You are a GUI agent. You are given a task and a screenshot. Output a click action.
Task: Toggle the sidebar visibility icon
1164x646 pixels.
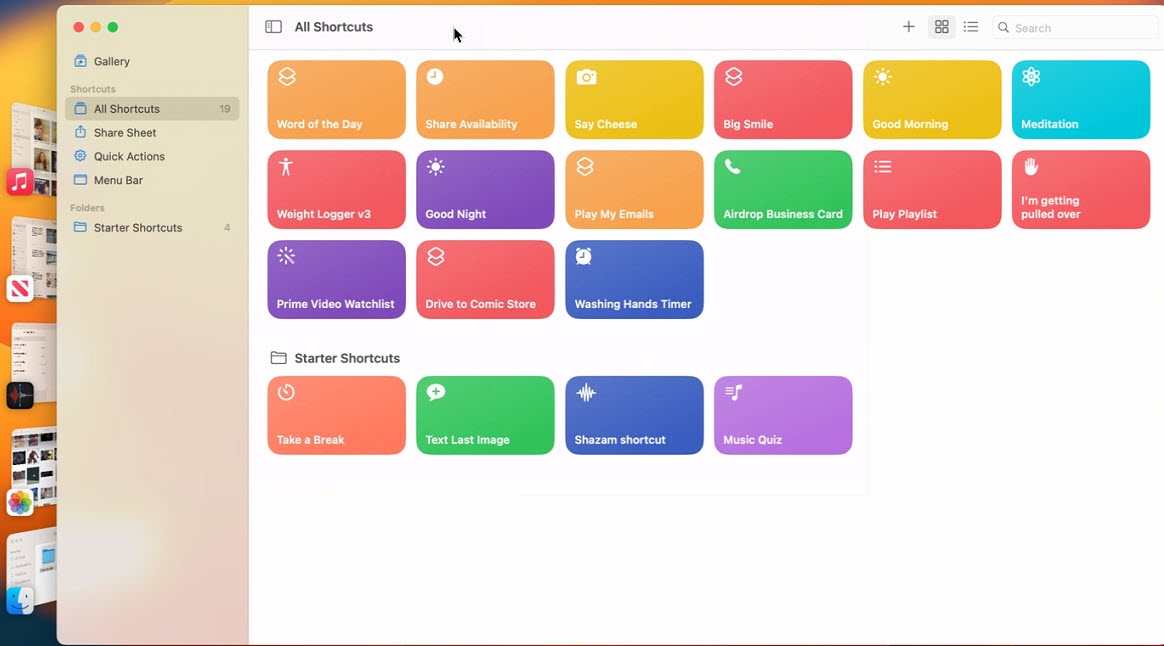(x=273, y=26)
